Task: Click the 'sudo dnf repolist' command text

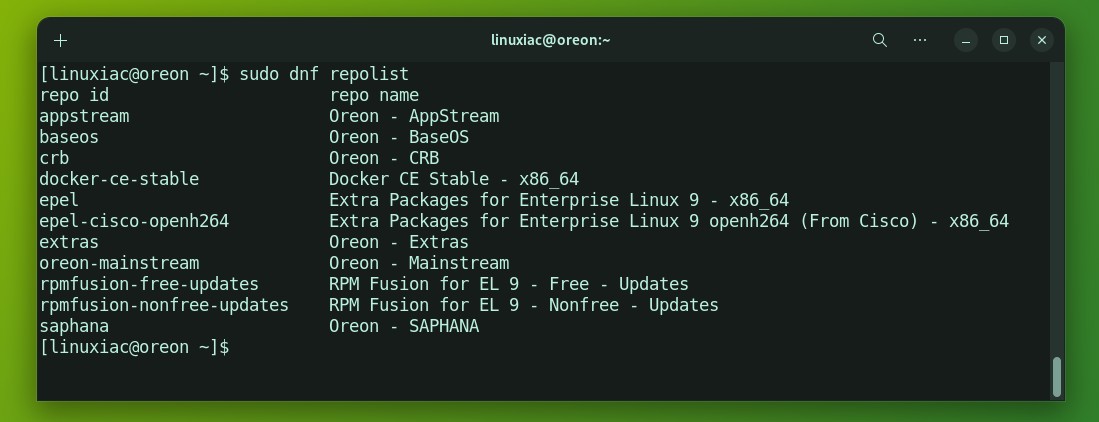Action: click(x=324, y=74)
